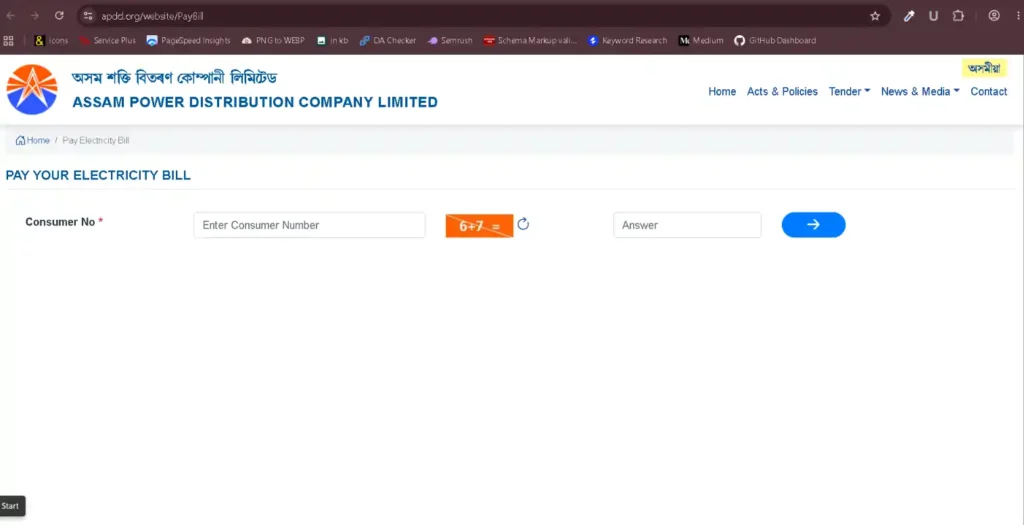Viewport: 1024px width, 525px height.
Task: Open Keyword Research bookmark
Action: [x=628, y=40]
